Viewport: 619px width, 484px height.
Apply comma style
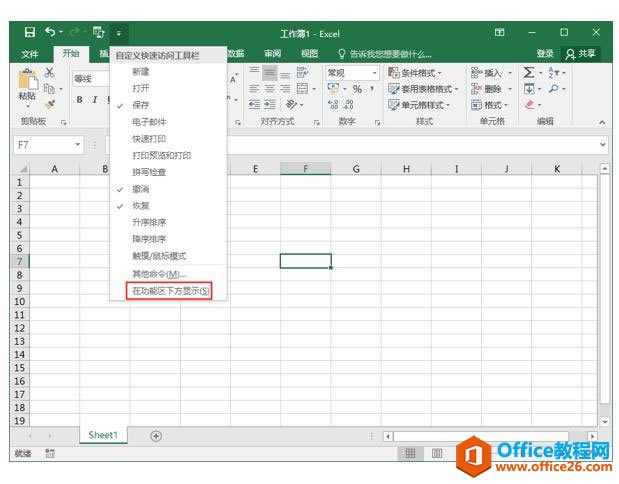(x=372, y=89)
